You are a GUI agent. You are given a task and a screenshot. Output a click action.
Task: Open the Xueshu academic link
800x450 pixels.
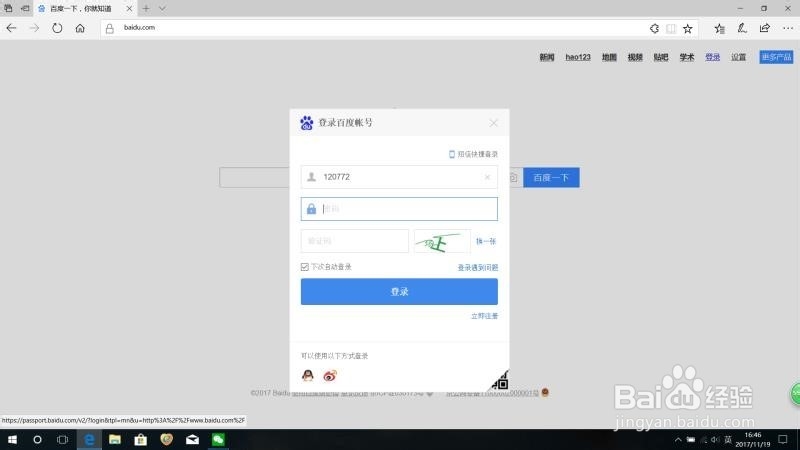tap(687, 57)
